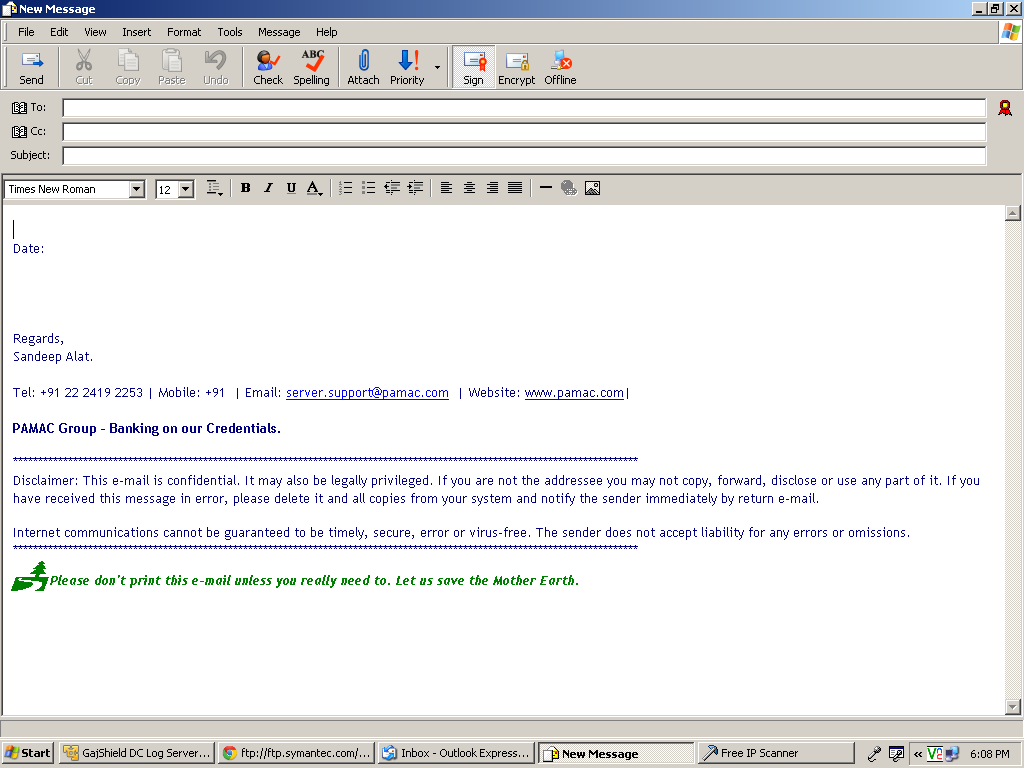Run Spelling check on the message
Viewport: 1024px width, 768px height.
(312, 67)
